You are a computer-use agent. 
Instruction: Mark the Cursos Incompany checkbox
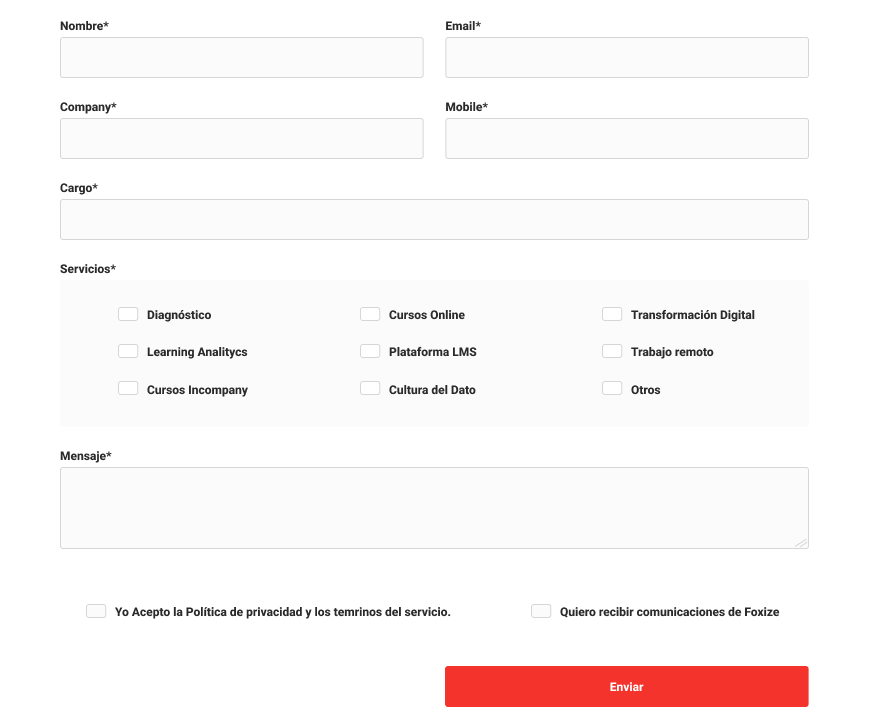(128, 388)
